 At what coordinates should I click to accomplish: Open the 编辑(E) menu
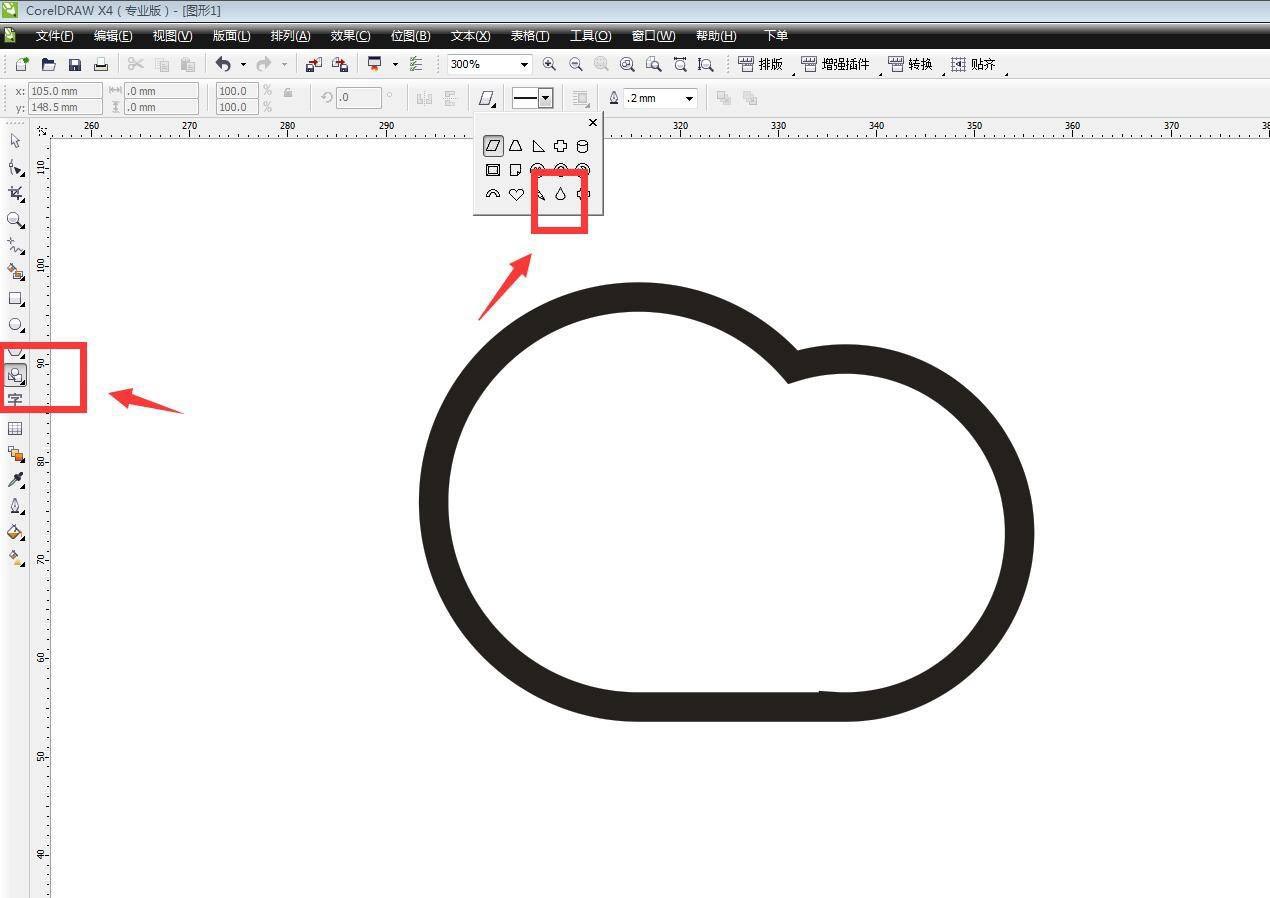tap(113, 36)
